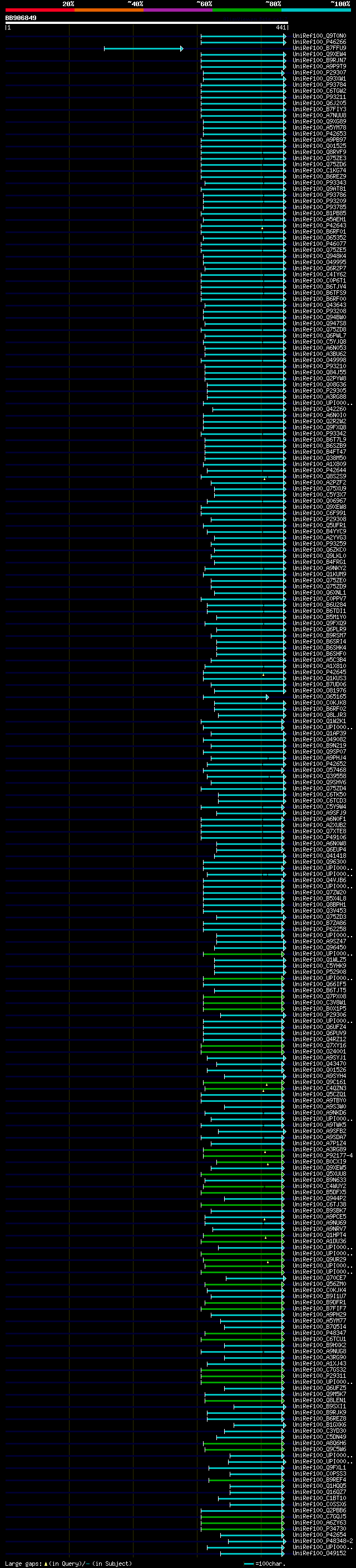Viewport: 356px width, 1568px height.
Task: Select the UniRef100_A7NUU8 label
Action: click(x=319, y=115)
